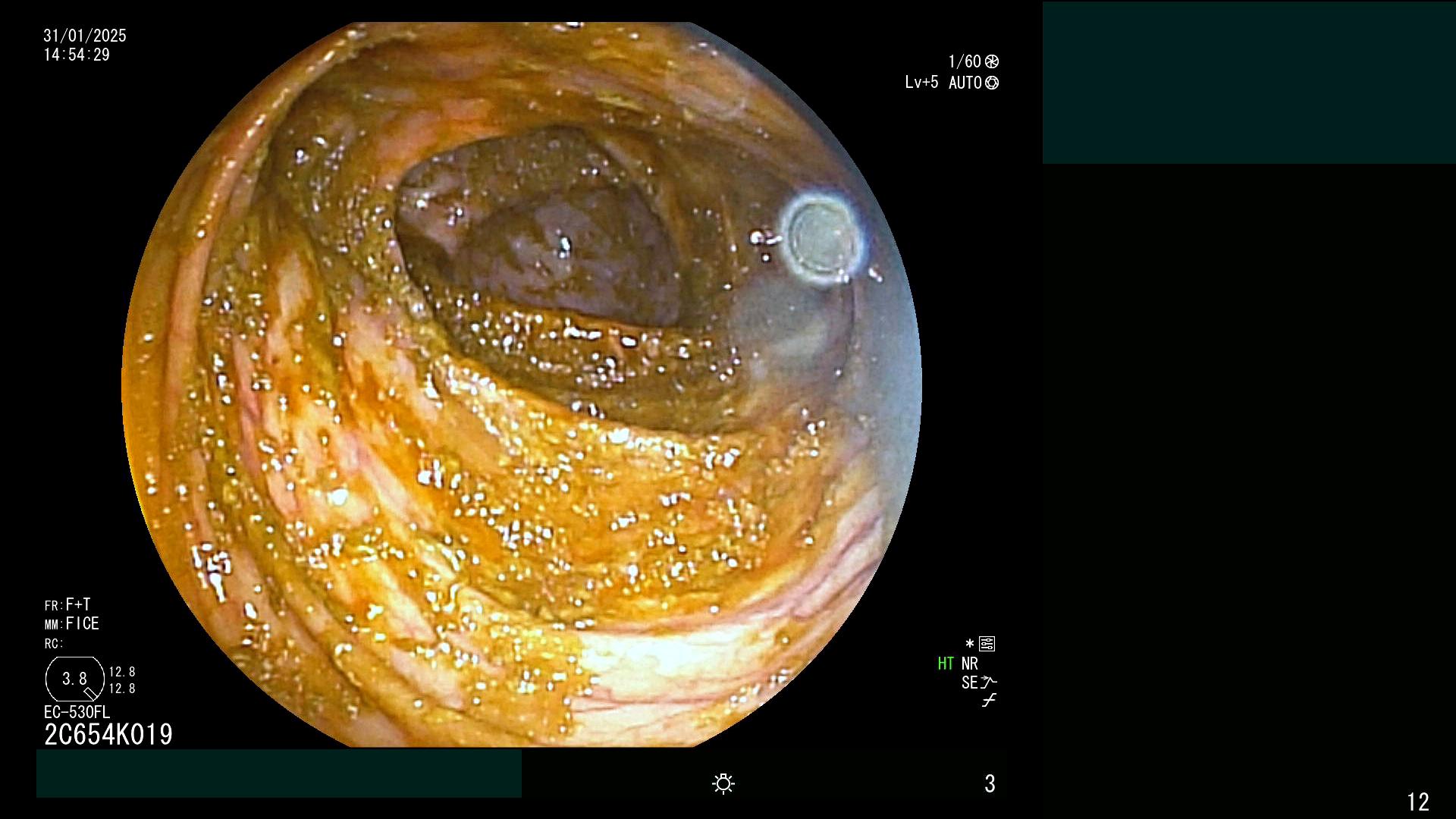Click the asterisk indicator beside the sliders icon
The width and height of the screenshot is (1456, 819).
[x=969, y=644]
